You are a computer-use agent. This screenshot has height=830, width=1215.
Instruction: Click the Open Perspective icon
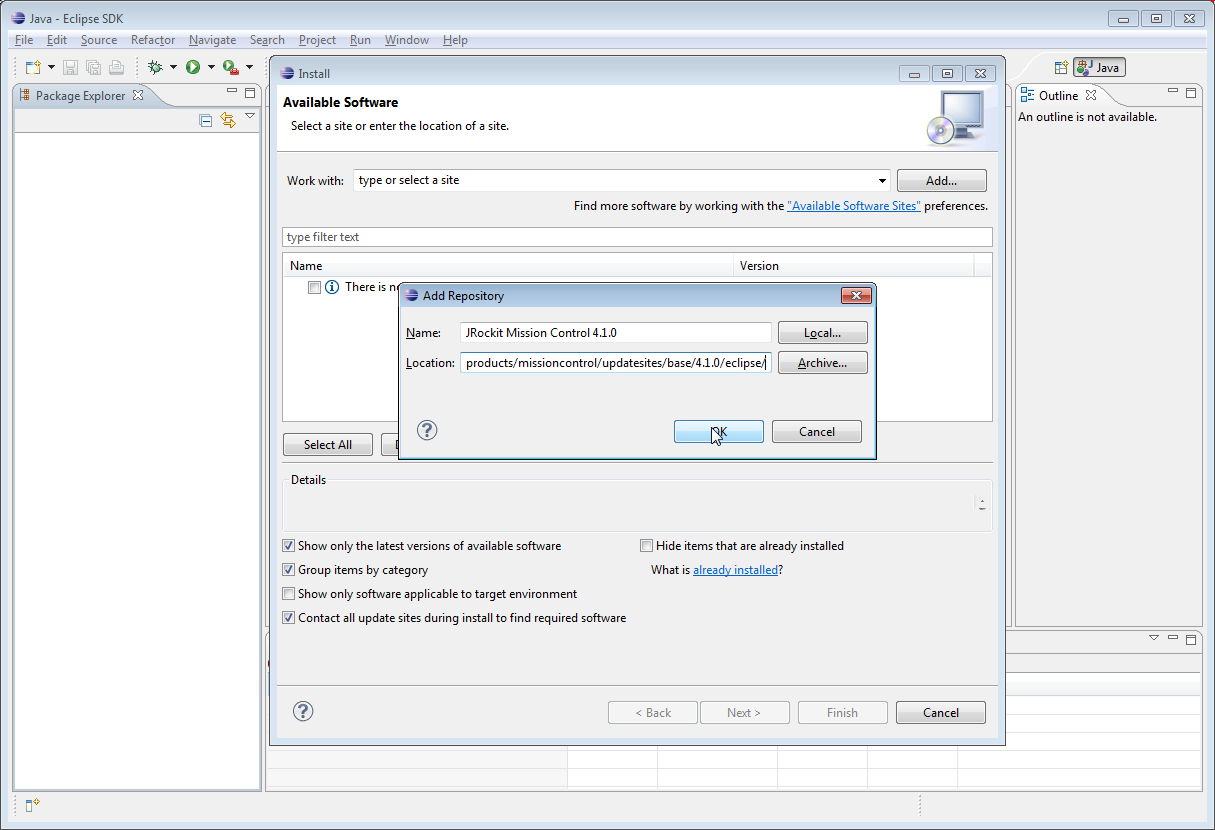(1061, 67)
